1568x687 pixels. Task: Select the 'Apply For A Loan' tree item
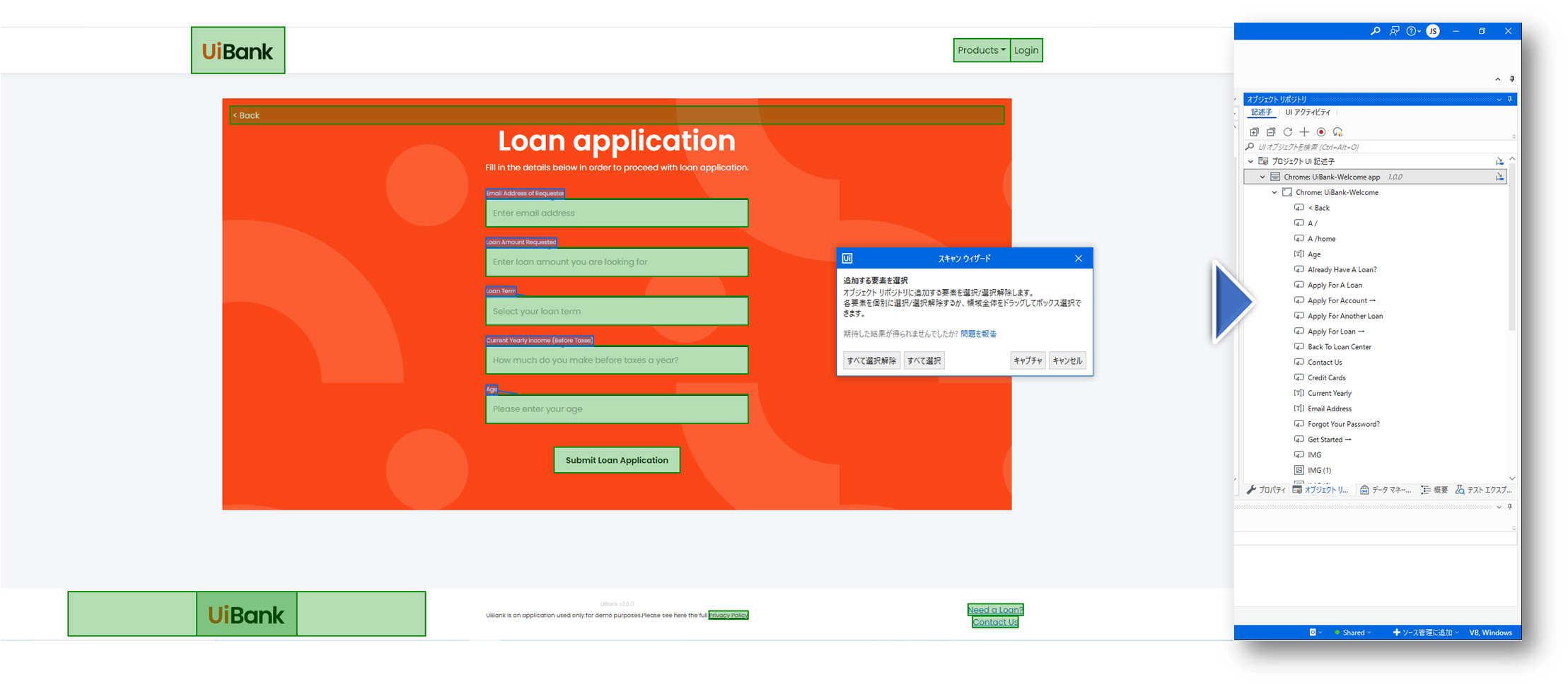tap(1335, 286)
